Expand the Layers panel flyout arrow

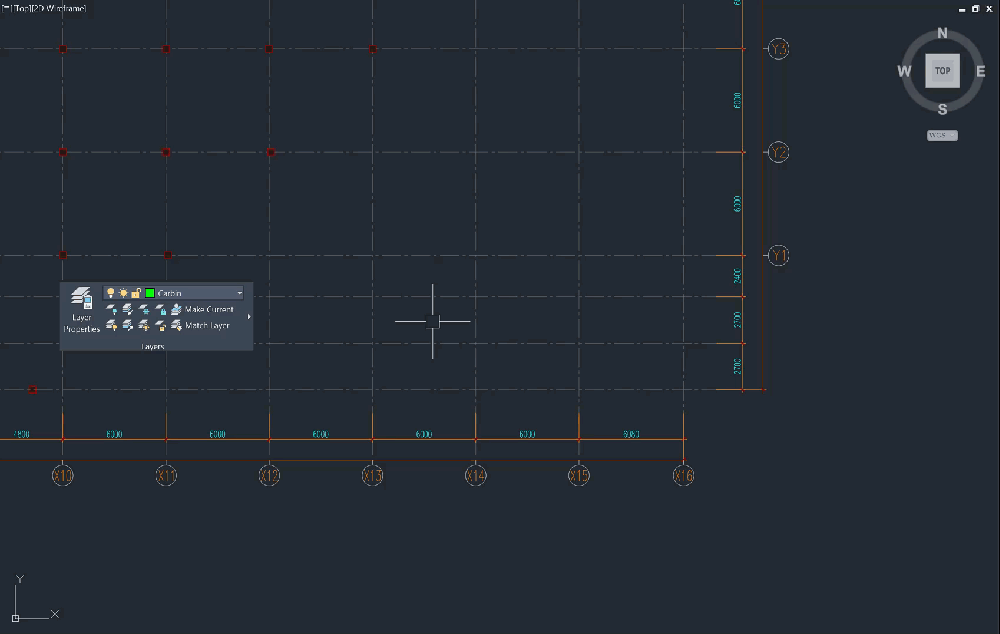[x=248, y=317]
